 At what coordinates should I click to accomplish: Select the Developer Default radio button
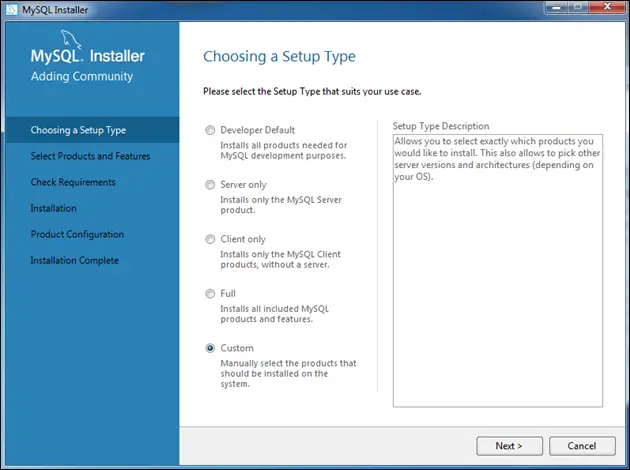tap(210, 130)
